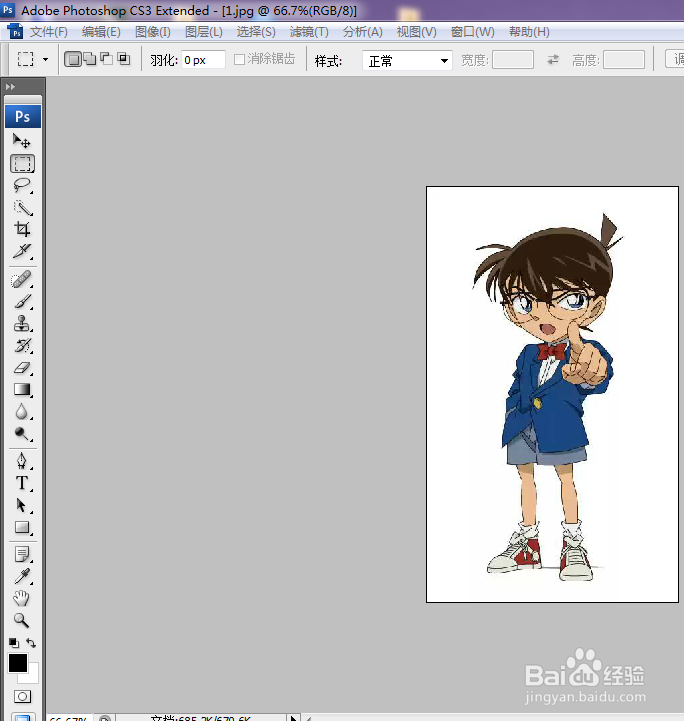This screenshot has height=721, width=684.
Task: Click the swap width and height button
Action: pyautogui.click(x=553, y=59)
